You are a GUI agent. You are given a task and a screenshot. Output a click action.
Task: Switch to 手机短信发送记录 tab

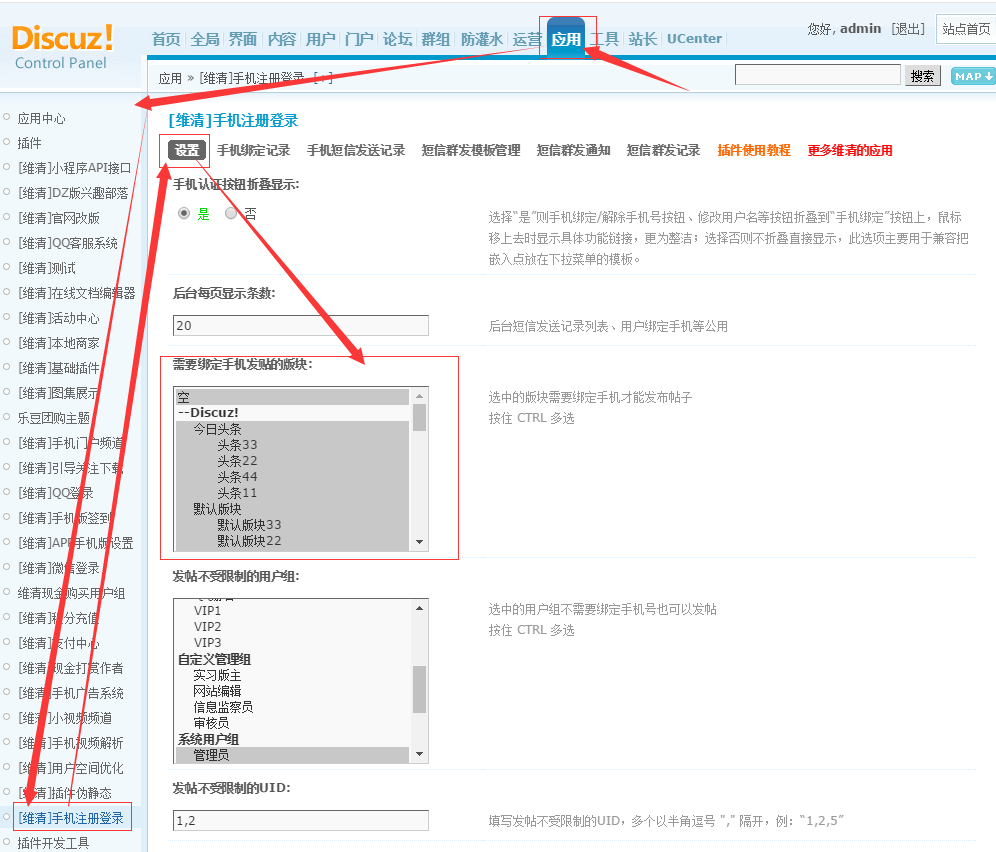356,150
